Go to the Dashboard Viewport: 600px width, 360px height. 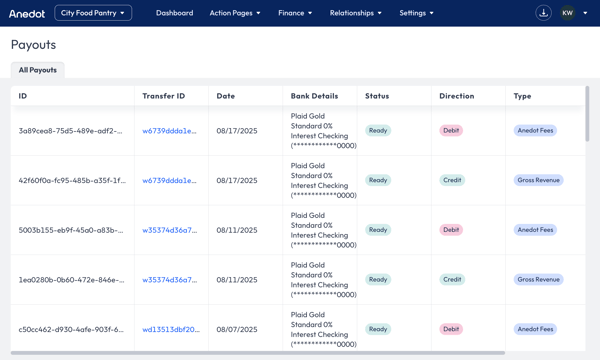[x=174, y=13]
